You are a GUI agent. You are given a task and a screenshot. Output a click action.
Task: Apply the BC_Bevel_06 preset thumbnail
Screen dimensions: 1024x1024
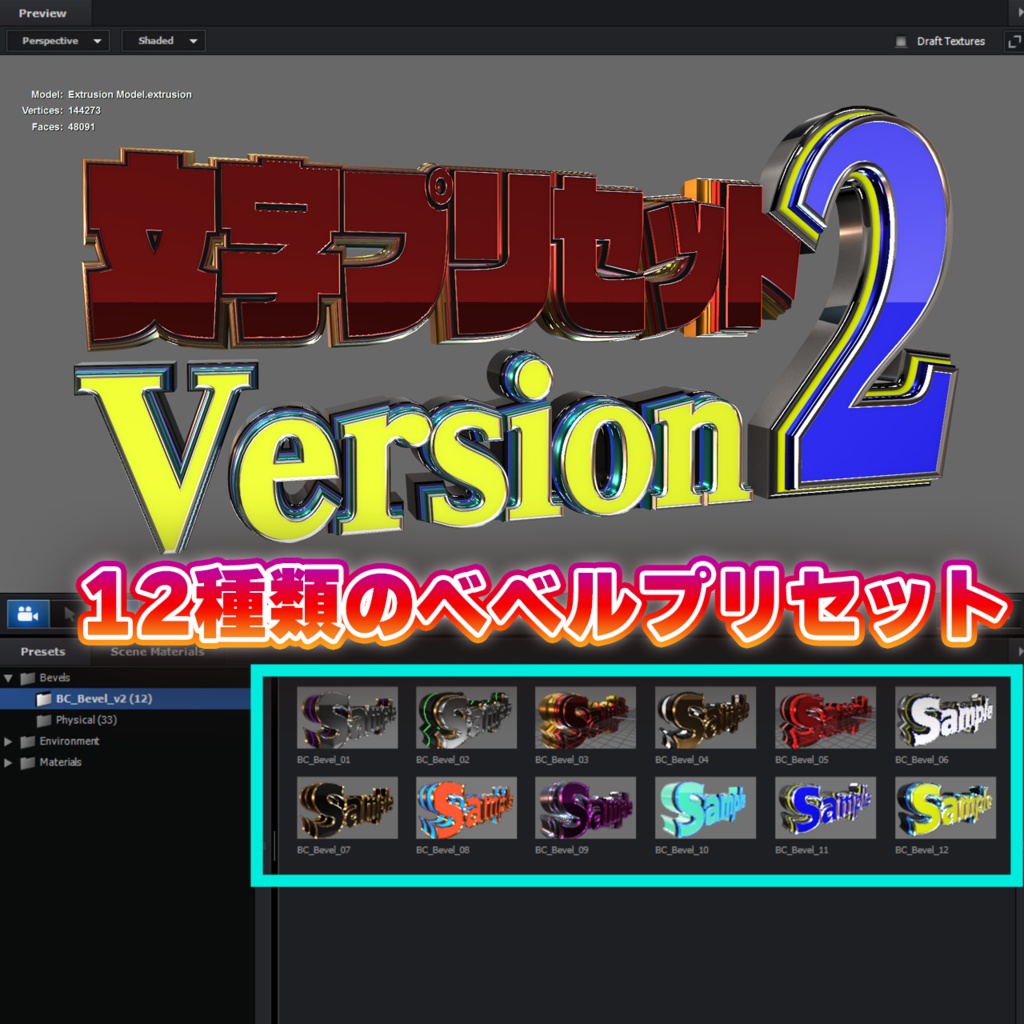946,716
